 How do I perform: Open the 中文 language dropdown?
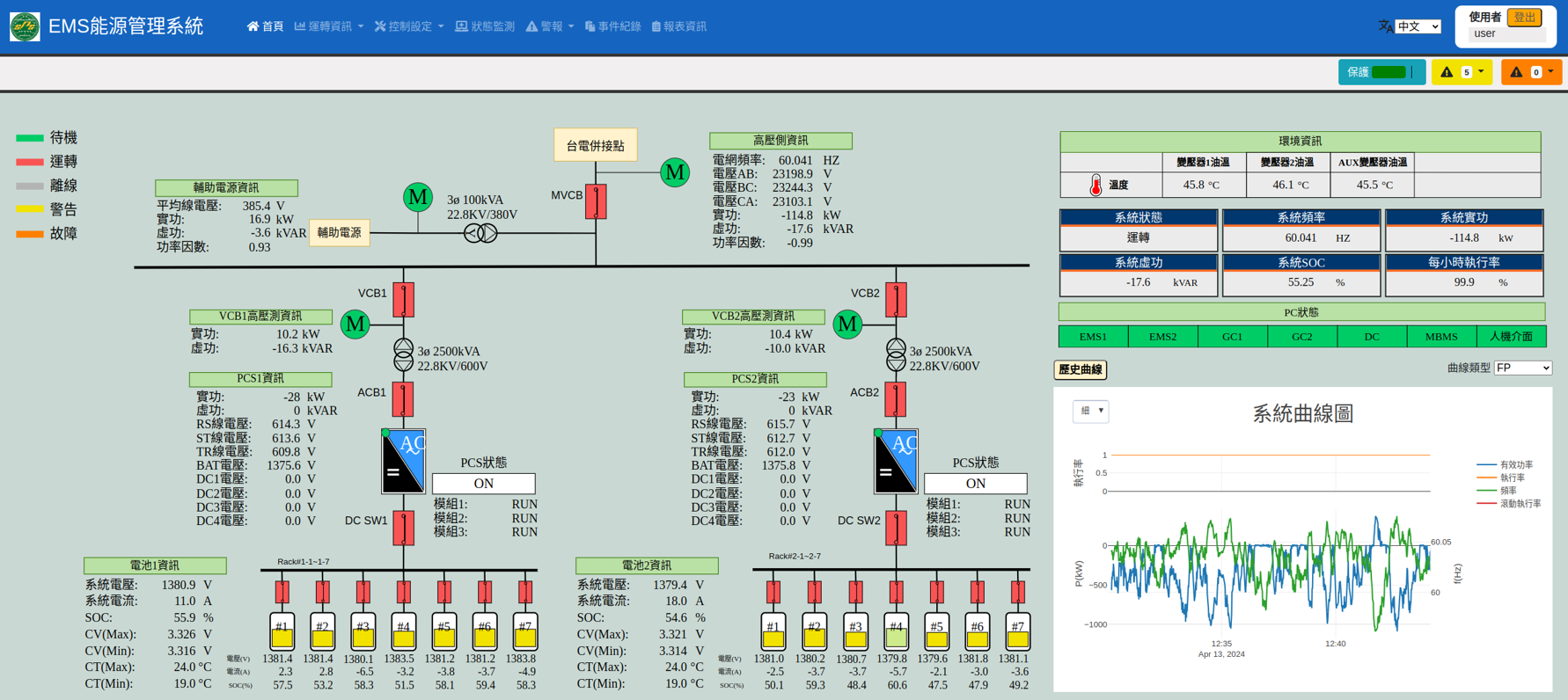(1418, 26)
